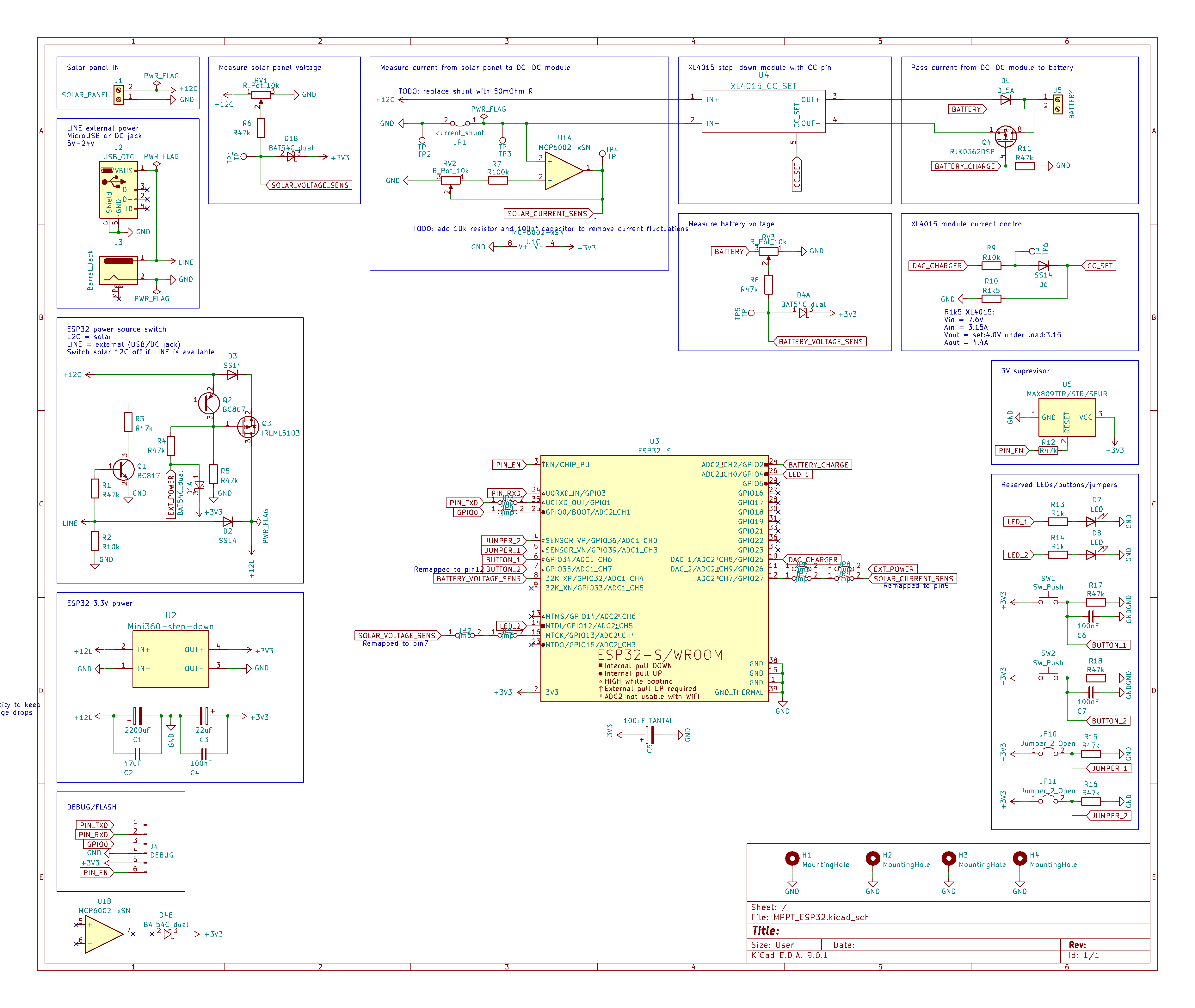Click 'Measure solar panel voltage' title
Viewport: 1195px width, 1008px height.
point(270,67)
